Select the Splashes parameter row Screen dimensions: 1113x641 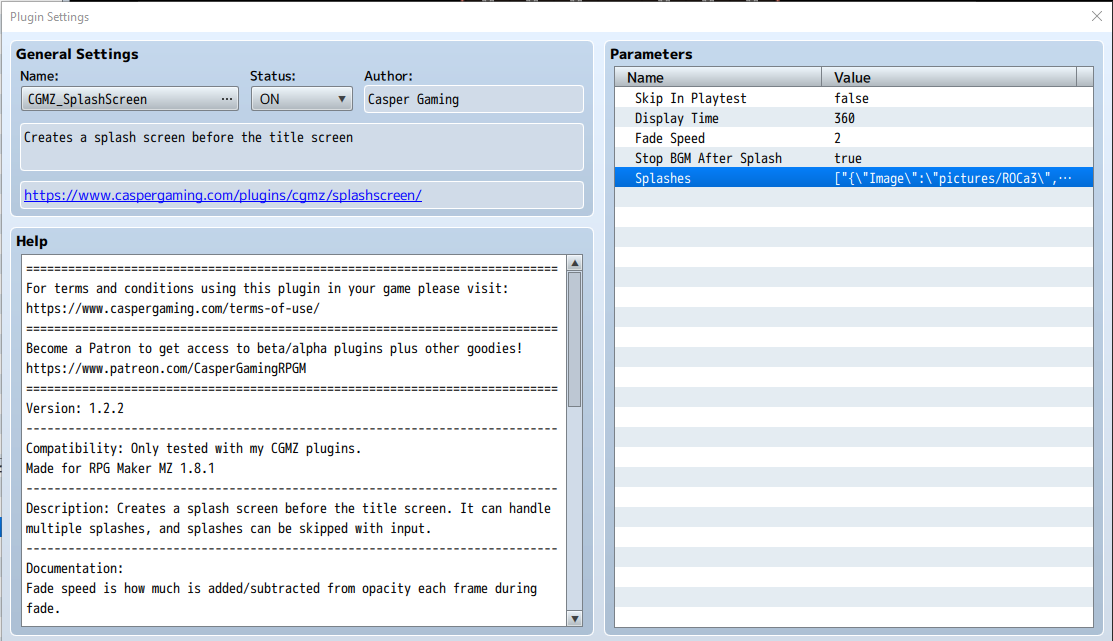coord(853,177)
